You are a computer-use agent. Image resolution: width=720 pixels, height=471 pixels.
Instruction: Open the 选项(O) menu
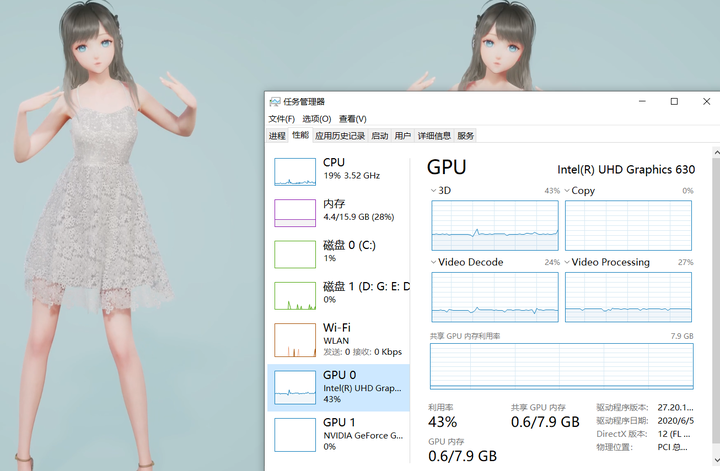(x=316, y=119)
